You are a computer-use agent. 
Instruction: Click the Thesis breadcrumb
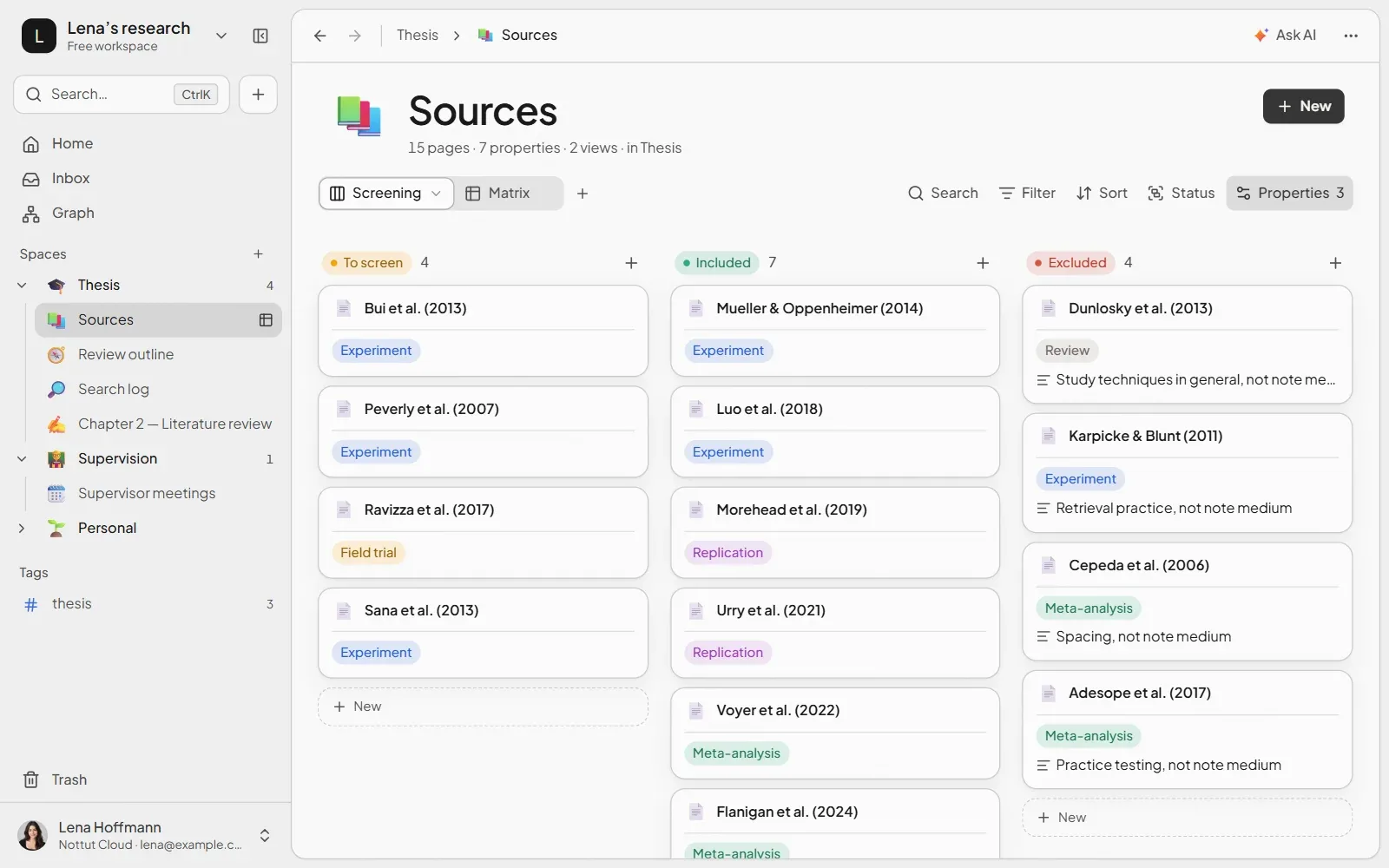coord(418,36)
